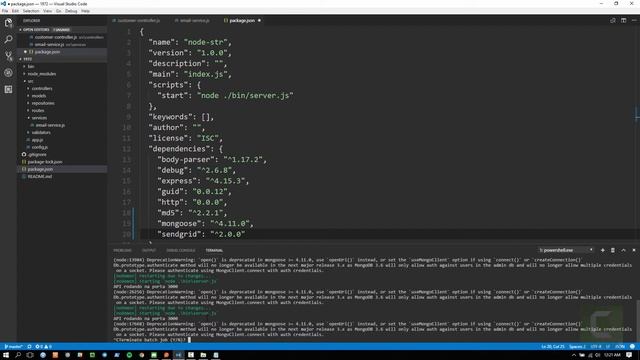Open the Help menu

point(85,11)
